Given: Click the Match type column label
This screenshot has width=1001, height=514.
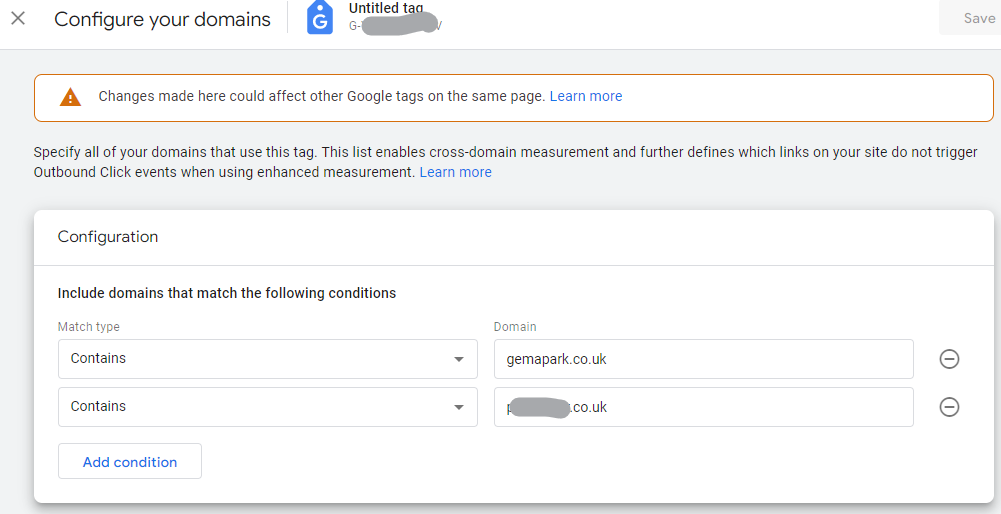Looking at the screenshot, I should [89, 327].
